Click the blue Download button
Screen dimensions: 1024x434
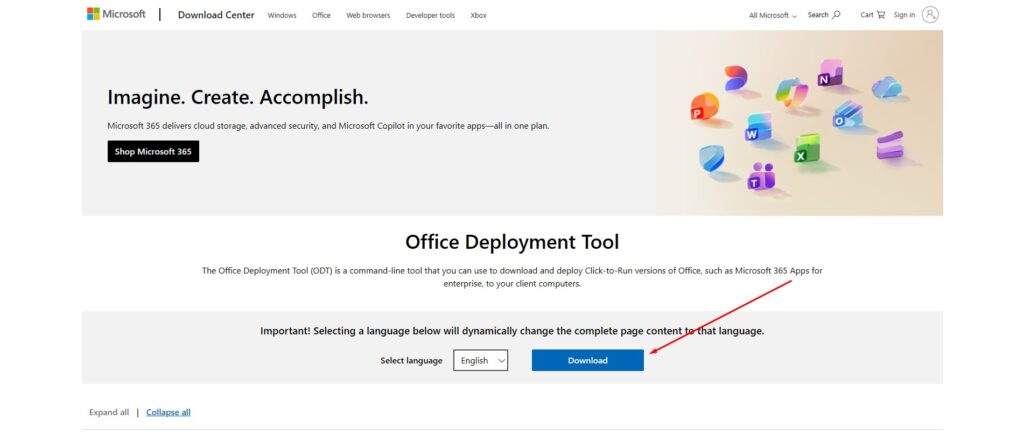[588, 360]
